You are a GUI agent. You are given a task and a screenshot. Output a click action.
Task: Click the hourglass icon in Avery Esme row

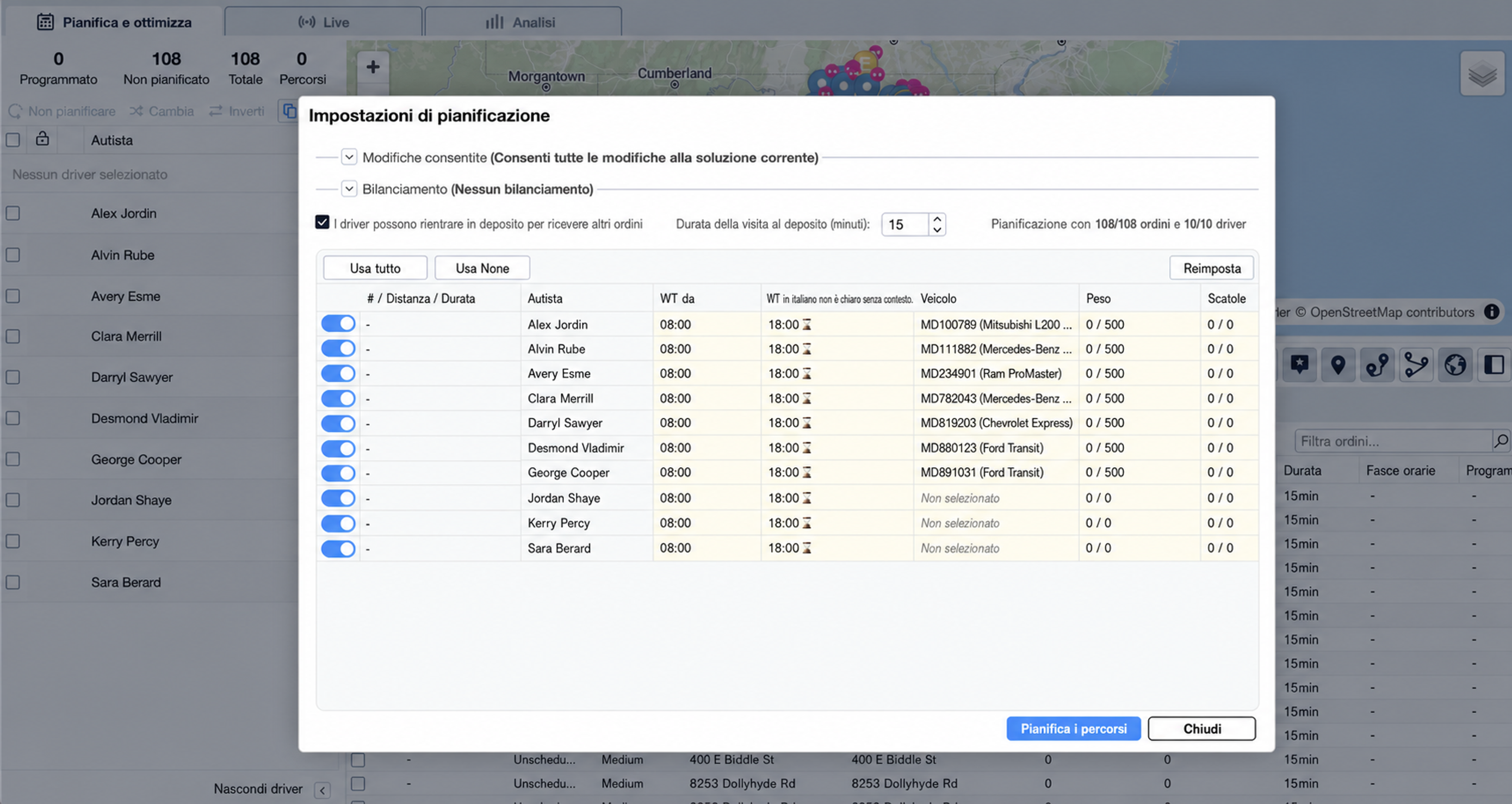807,373
